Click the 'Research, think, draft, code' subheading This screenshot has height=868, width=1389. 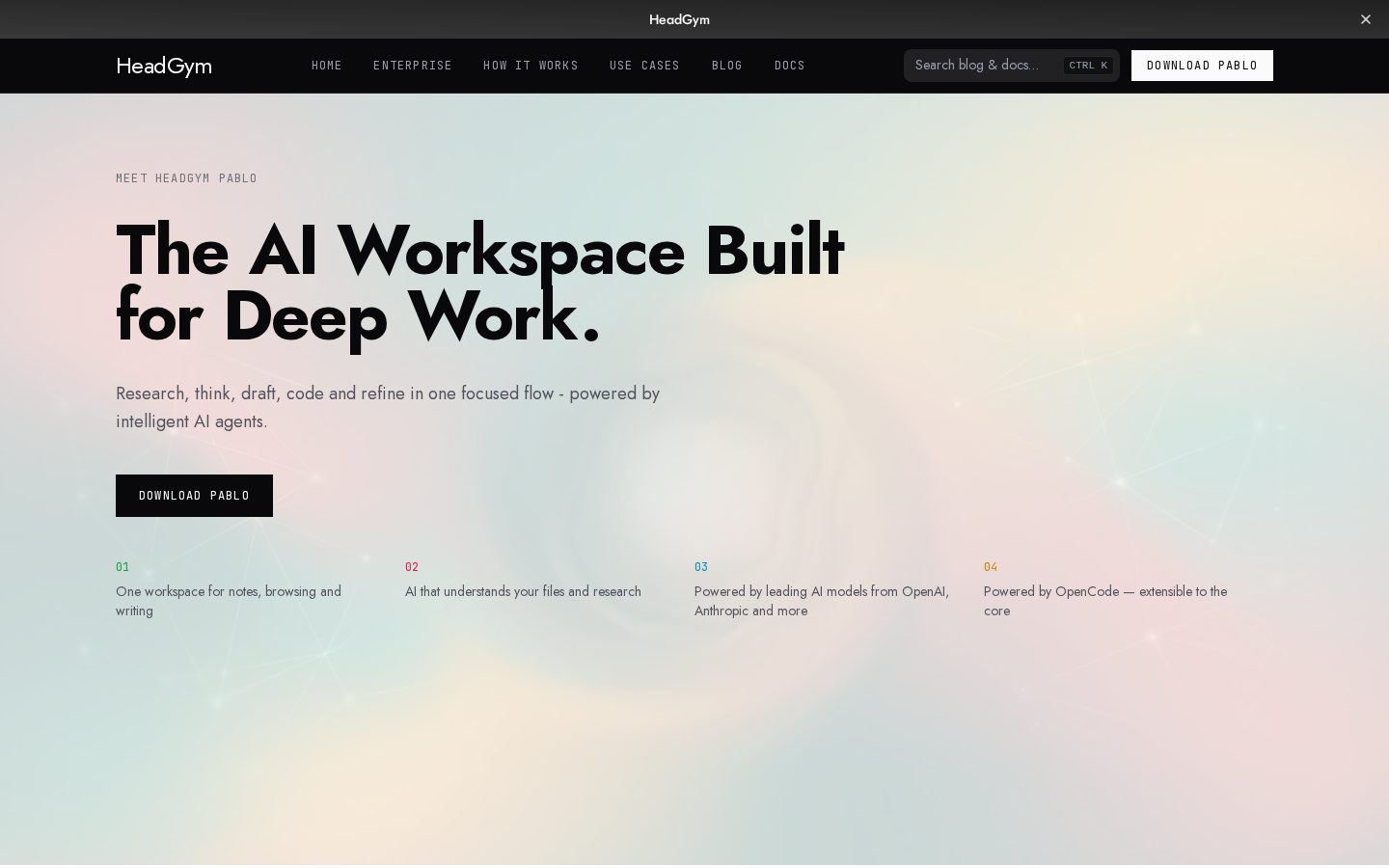click(x=388, y=407)
